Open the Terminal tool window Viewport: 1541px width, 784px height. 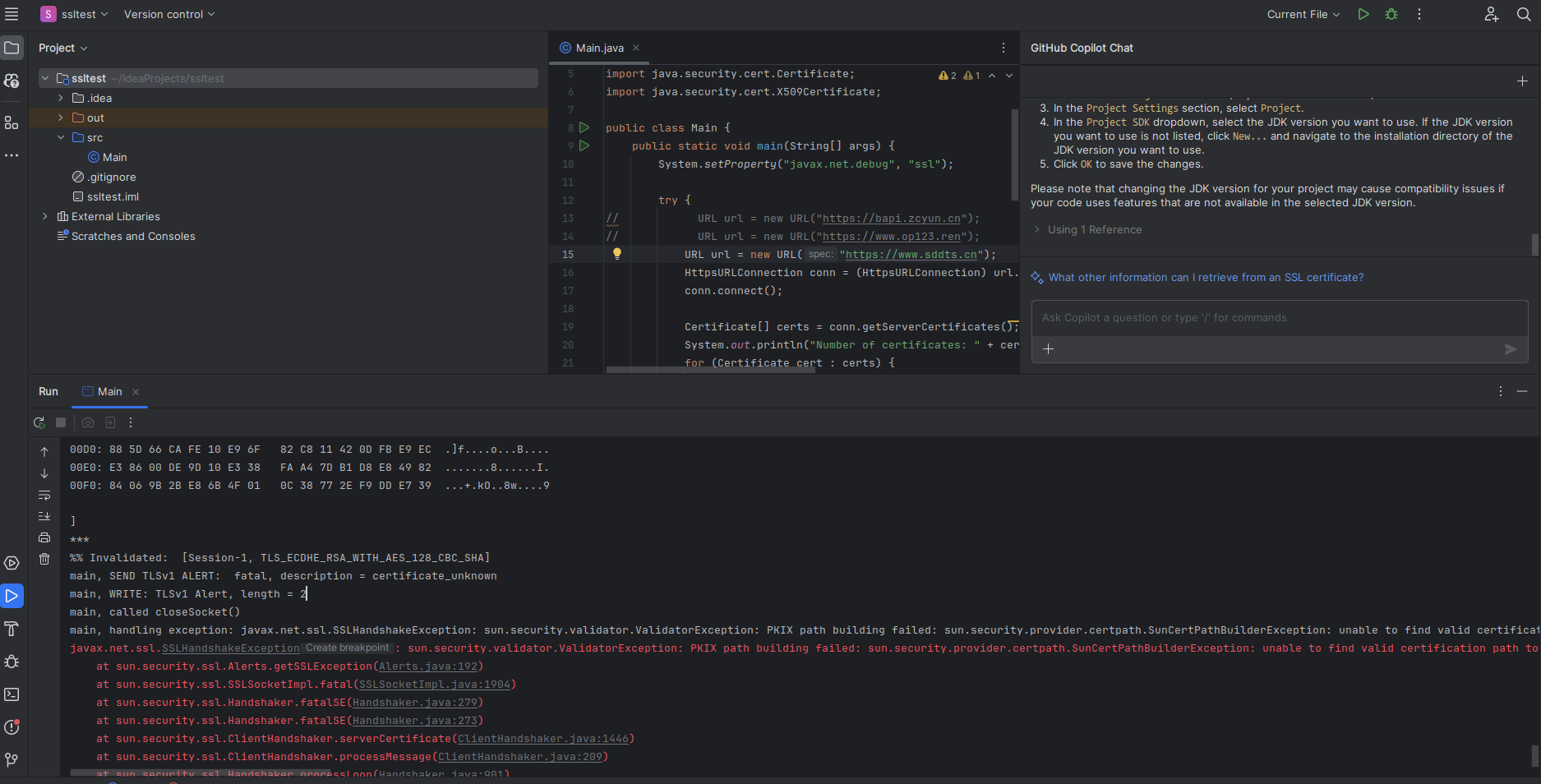[12, 694]
